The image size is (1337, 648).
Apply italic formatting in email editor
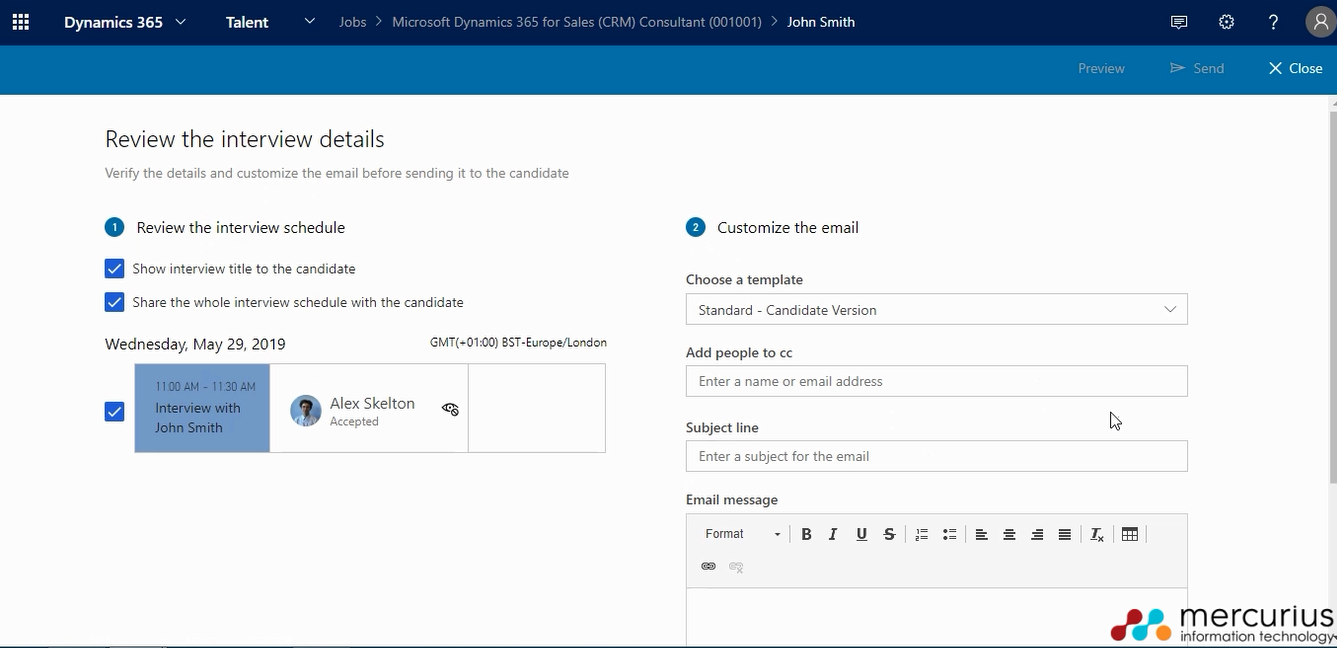[833, 534]
